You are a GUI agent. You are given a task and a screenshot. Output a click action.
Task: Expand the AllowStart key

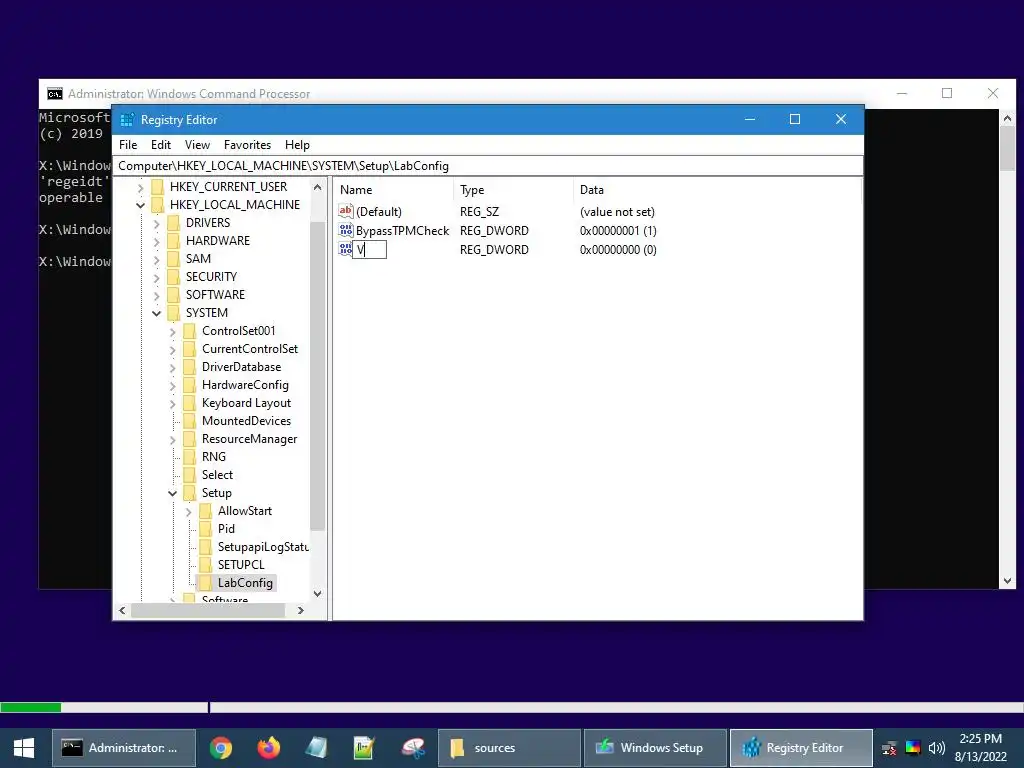[x=189, y=511]
